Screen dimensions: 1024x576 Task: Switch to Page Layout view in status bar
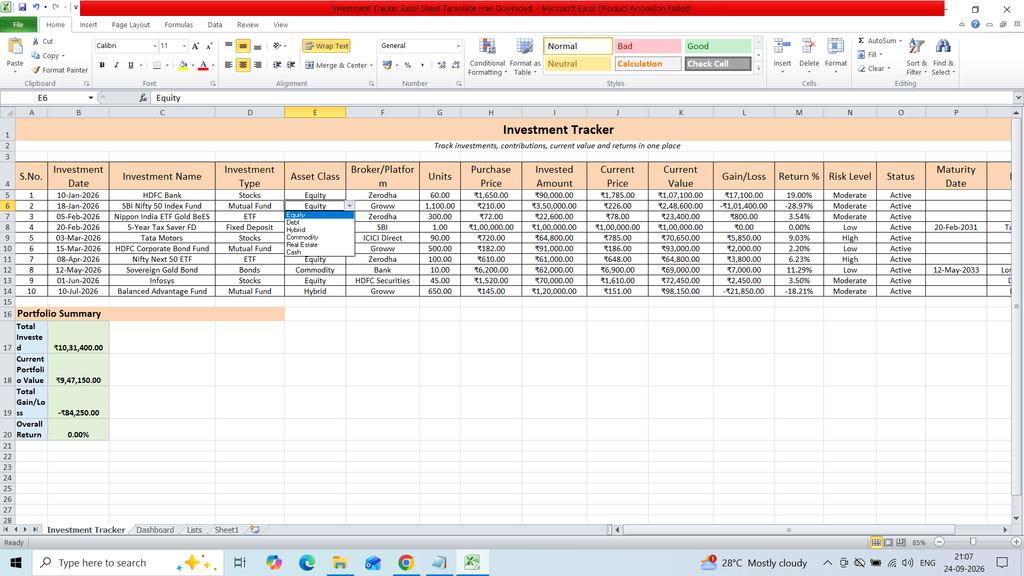point(888,542)
